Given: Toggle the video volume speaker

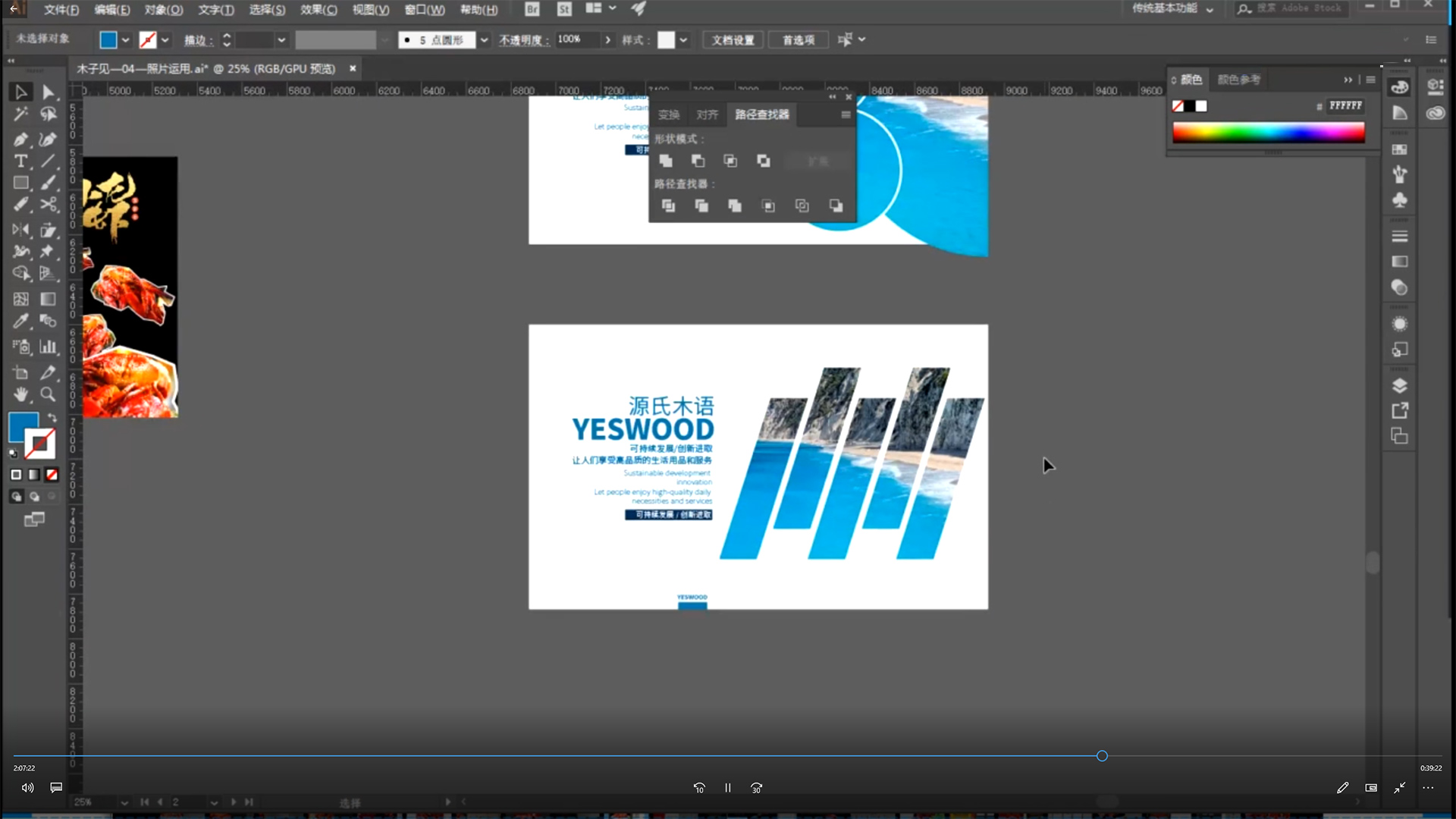Looking at the screenshot, I should pyautogui.click(x=27, y=788).
